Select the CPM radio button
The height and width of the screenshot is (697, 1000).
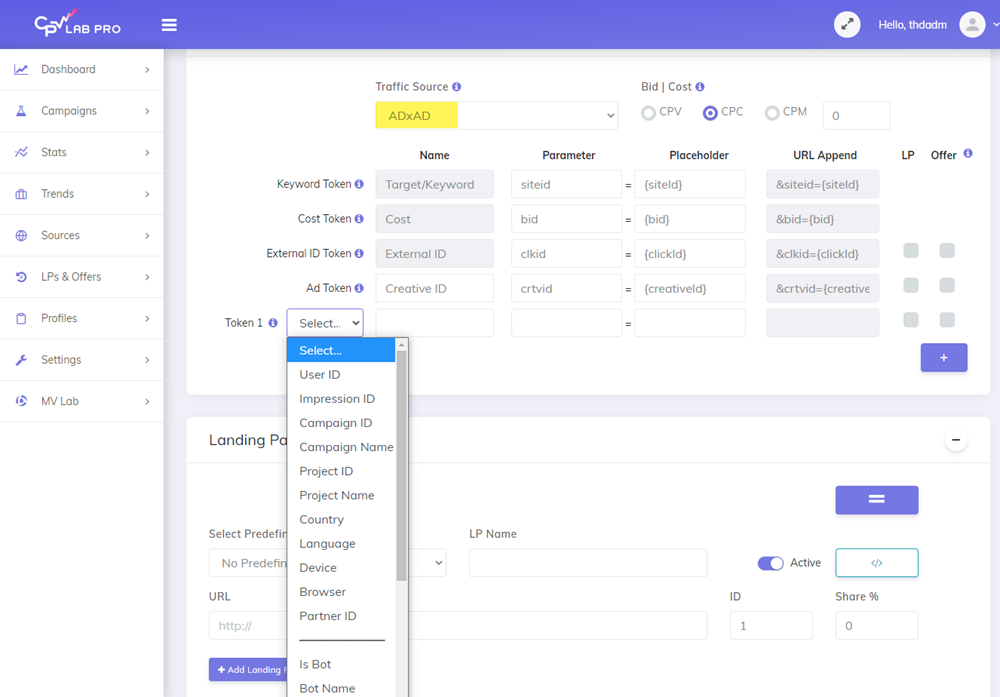pyautogui.click(x=772, y=113)
